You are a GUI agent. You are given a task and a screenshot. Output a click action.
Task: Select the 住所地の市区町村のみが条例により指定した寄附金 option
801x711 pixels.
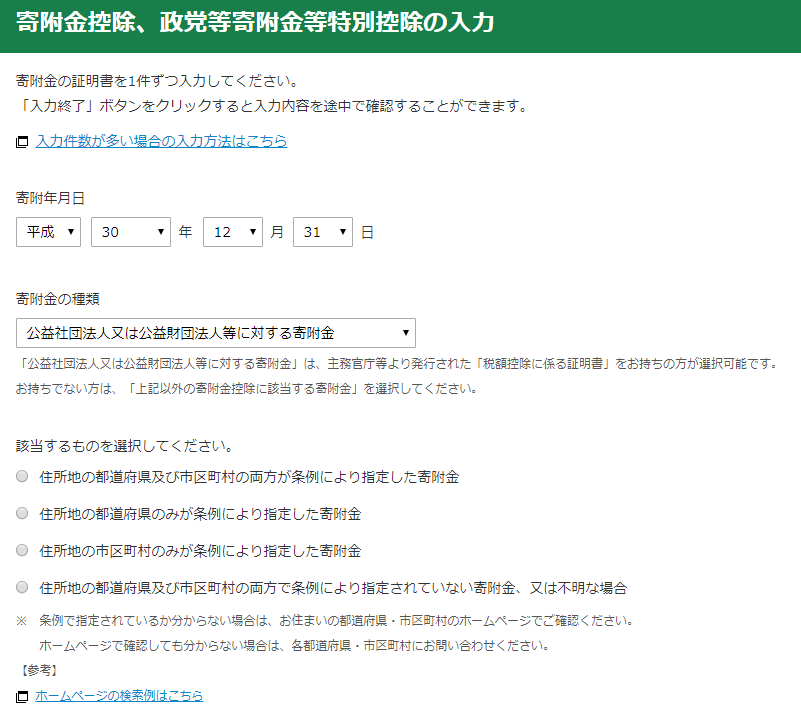[21, 551]
